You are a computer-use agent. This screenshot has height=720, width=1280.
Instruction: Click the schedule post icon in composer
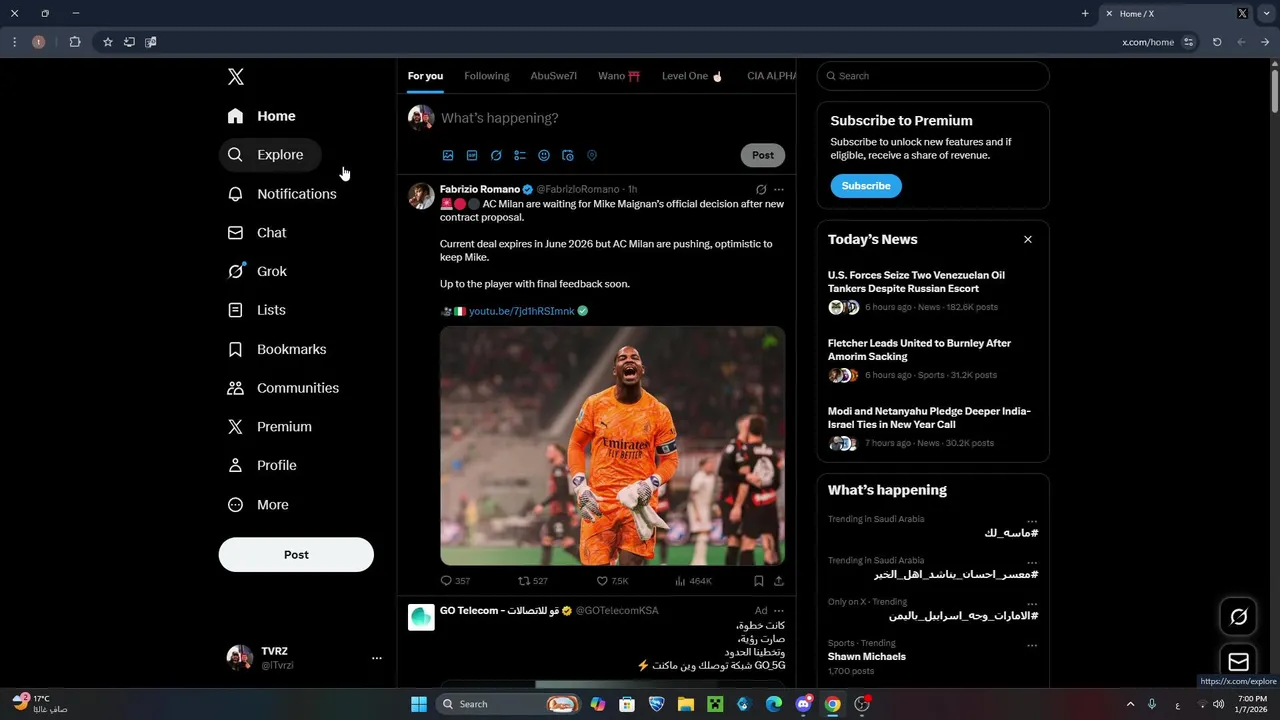click(568, 155)
